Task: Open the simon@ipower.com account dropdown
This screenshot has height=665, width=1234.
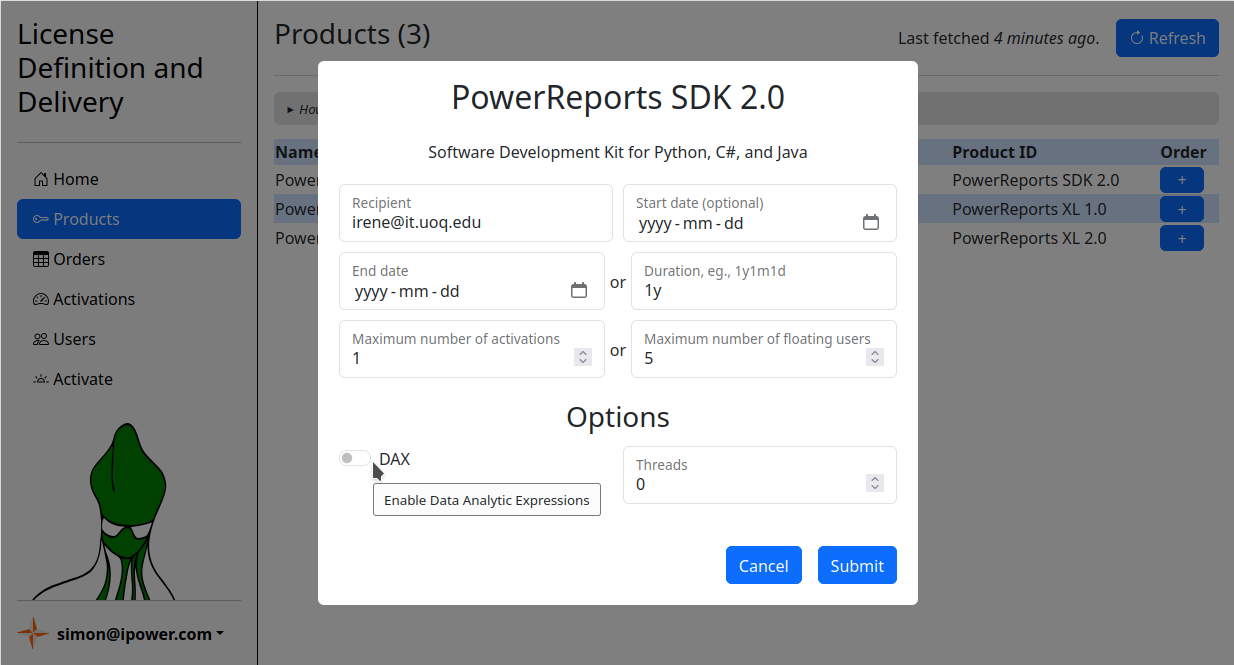Action: click(140, 634)
